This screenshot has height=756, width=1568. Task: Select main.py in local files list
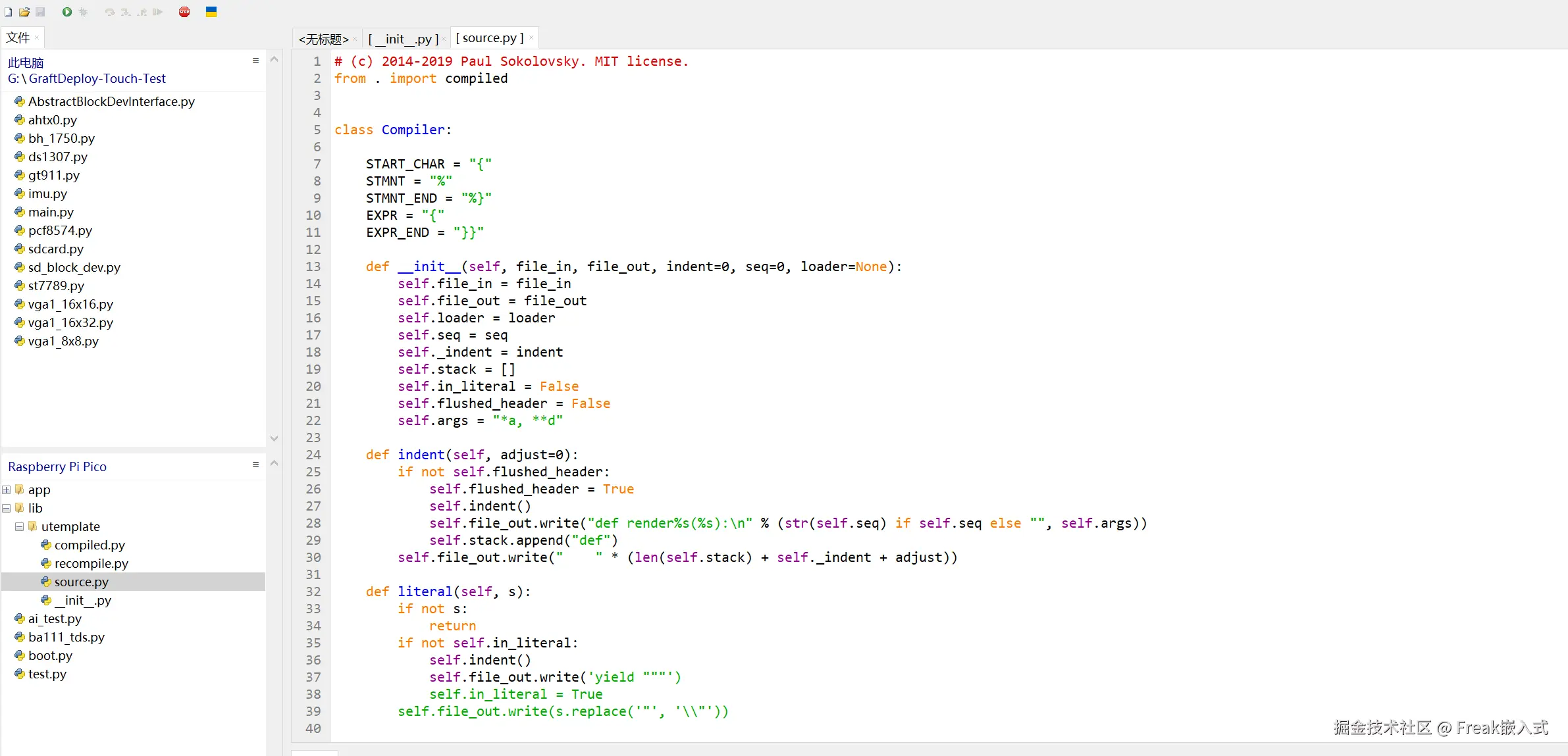pos(51,212)
